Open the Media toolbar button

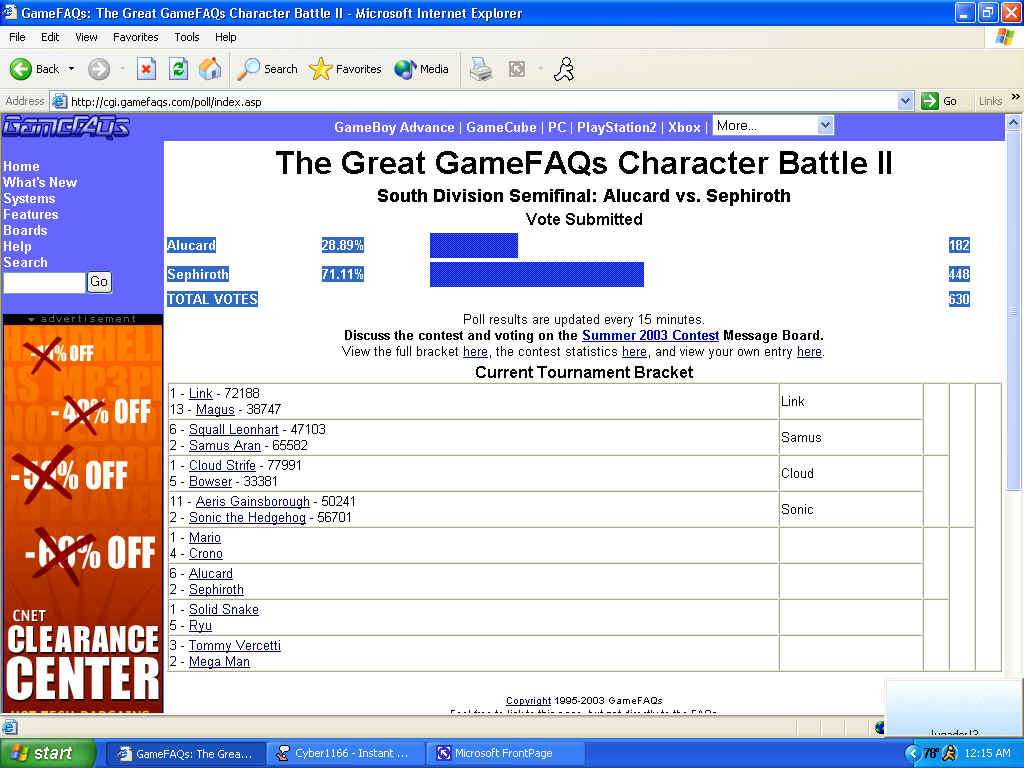(421, 69)
